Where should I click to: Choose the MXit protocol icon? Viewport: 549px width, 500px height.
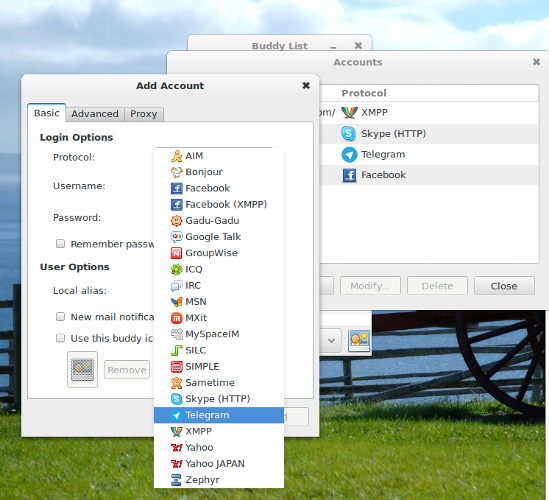pyautogui.click(x=176, y=318)
